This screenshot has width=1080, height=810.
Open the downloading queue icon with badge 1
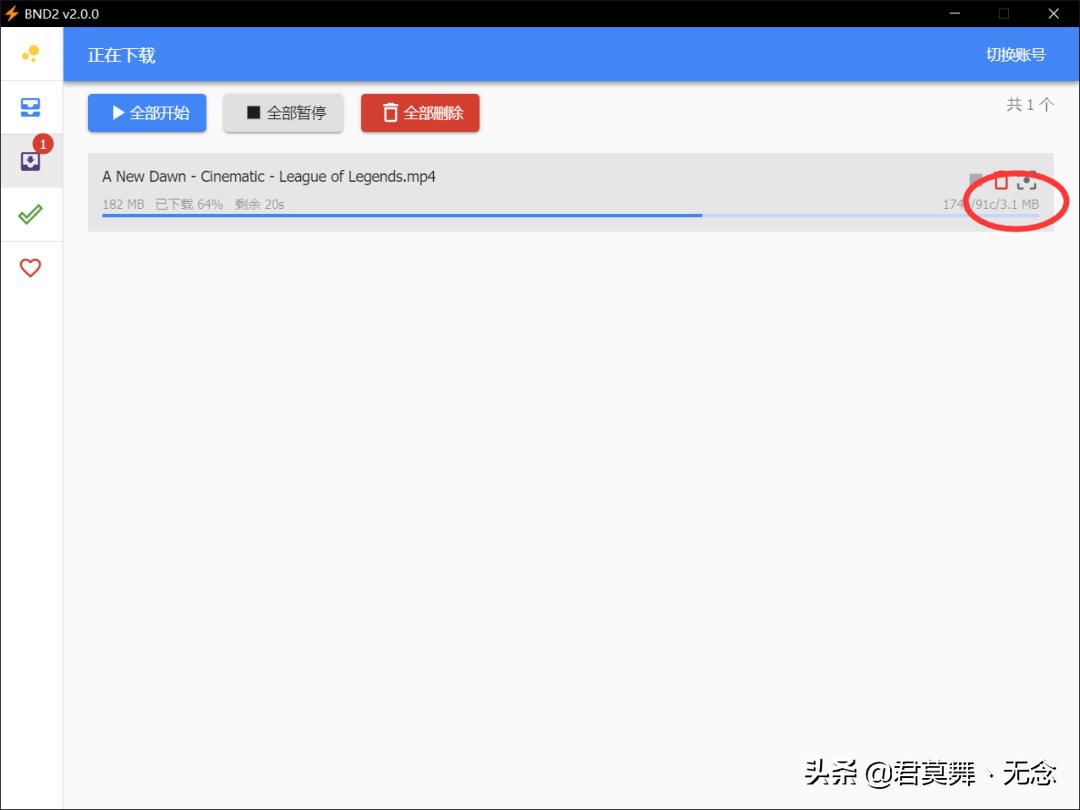[30, 161]
